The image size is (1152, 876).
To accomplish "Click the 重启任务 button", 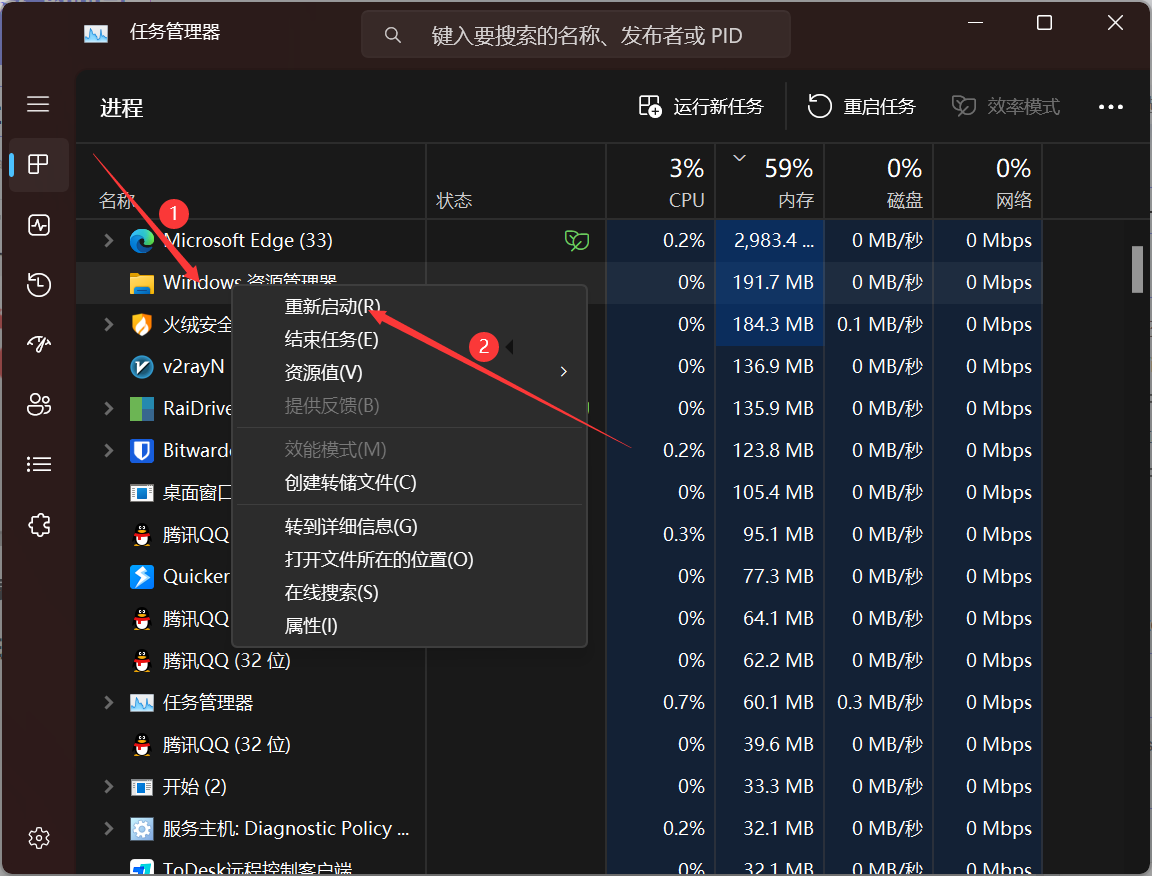I will (x=861, y=107).
